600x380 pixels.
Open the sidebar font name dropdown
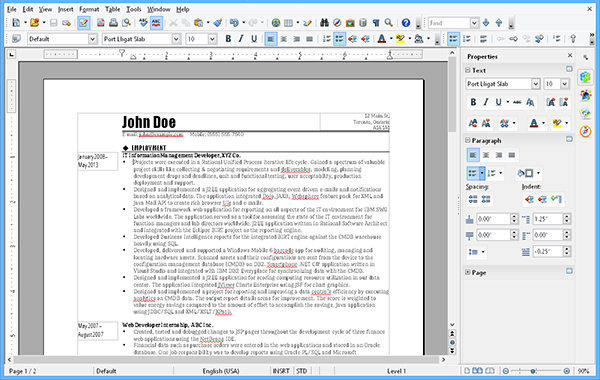pyautogui.click(x=535, y=84)
